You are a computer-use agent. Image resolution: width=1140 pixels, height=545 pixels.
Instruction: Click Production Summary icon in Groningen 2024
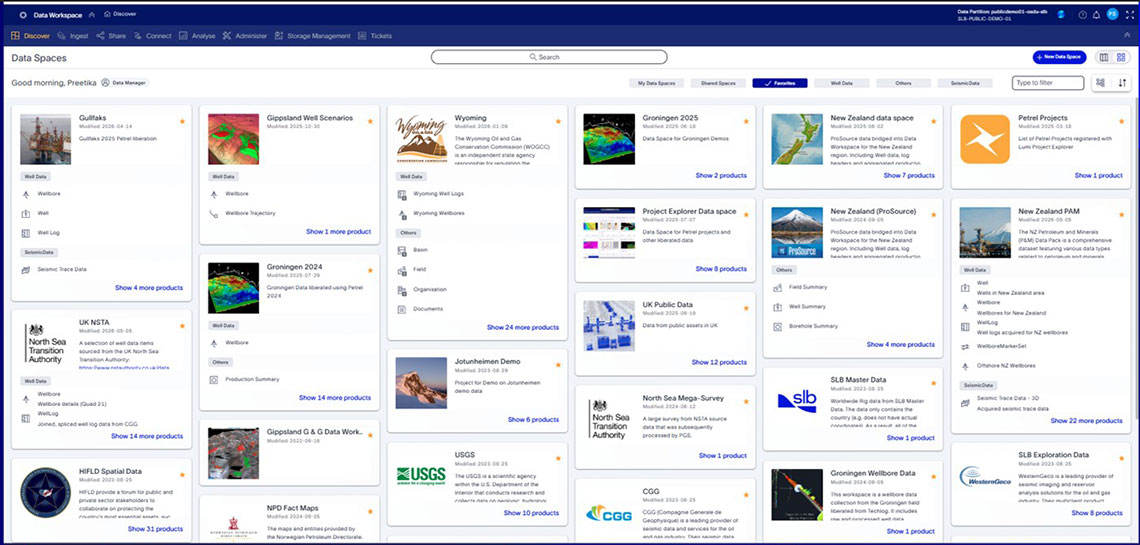pos(214,379)
